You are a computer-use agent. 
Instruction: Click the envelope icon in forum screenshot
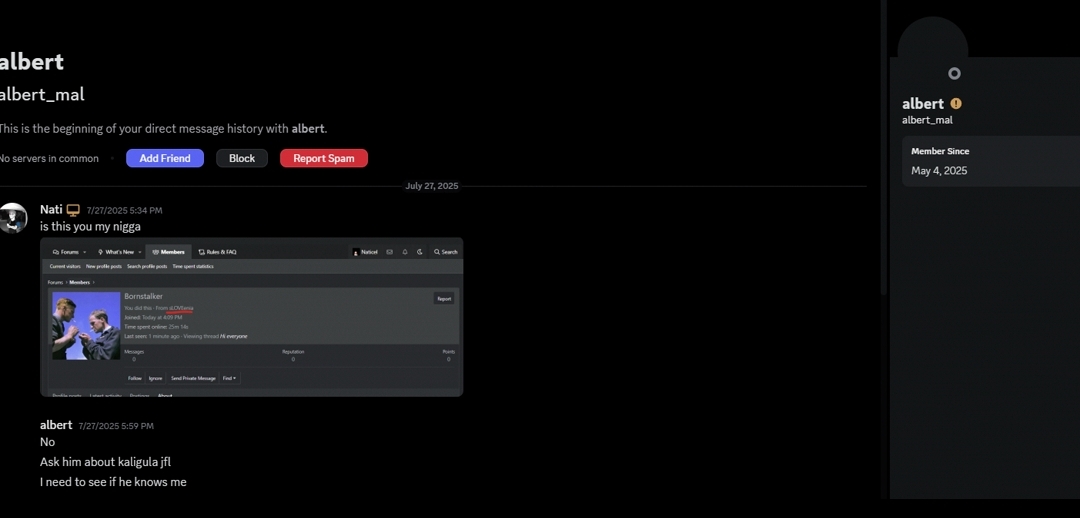[x=390, y=252]
